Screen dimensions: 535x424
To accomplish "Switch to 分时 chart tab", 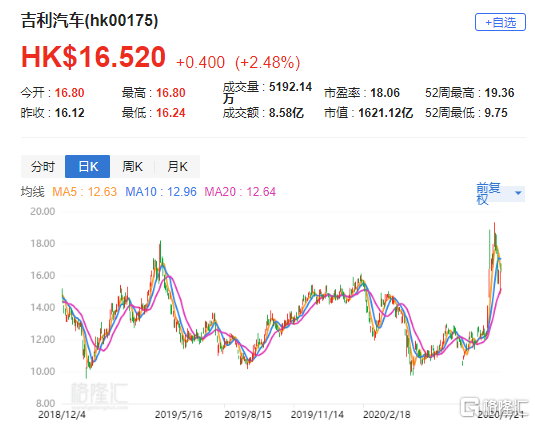I will point(43,166).
